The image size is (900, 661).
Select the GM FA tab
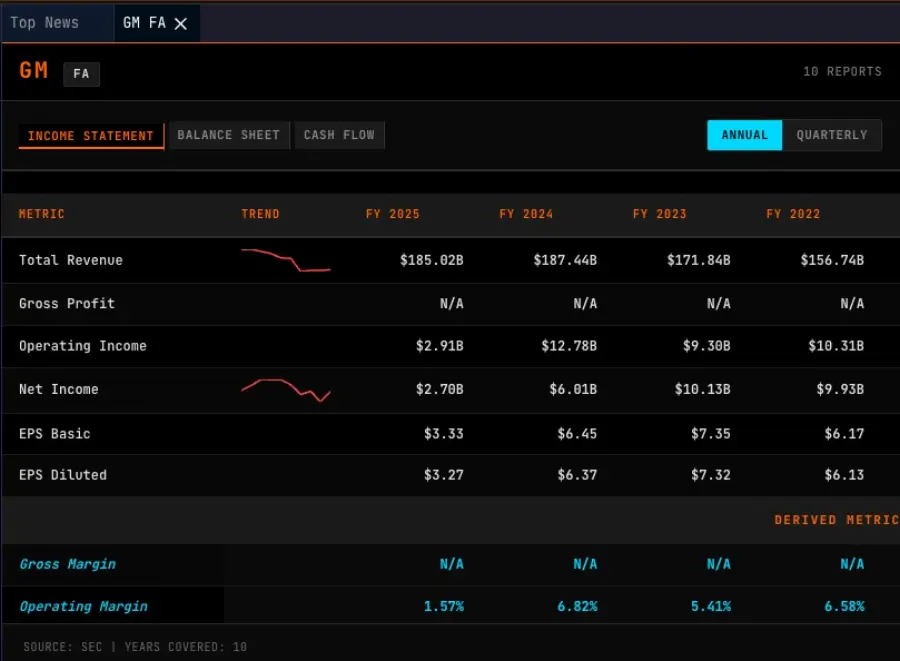click(144, 23)
